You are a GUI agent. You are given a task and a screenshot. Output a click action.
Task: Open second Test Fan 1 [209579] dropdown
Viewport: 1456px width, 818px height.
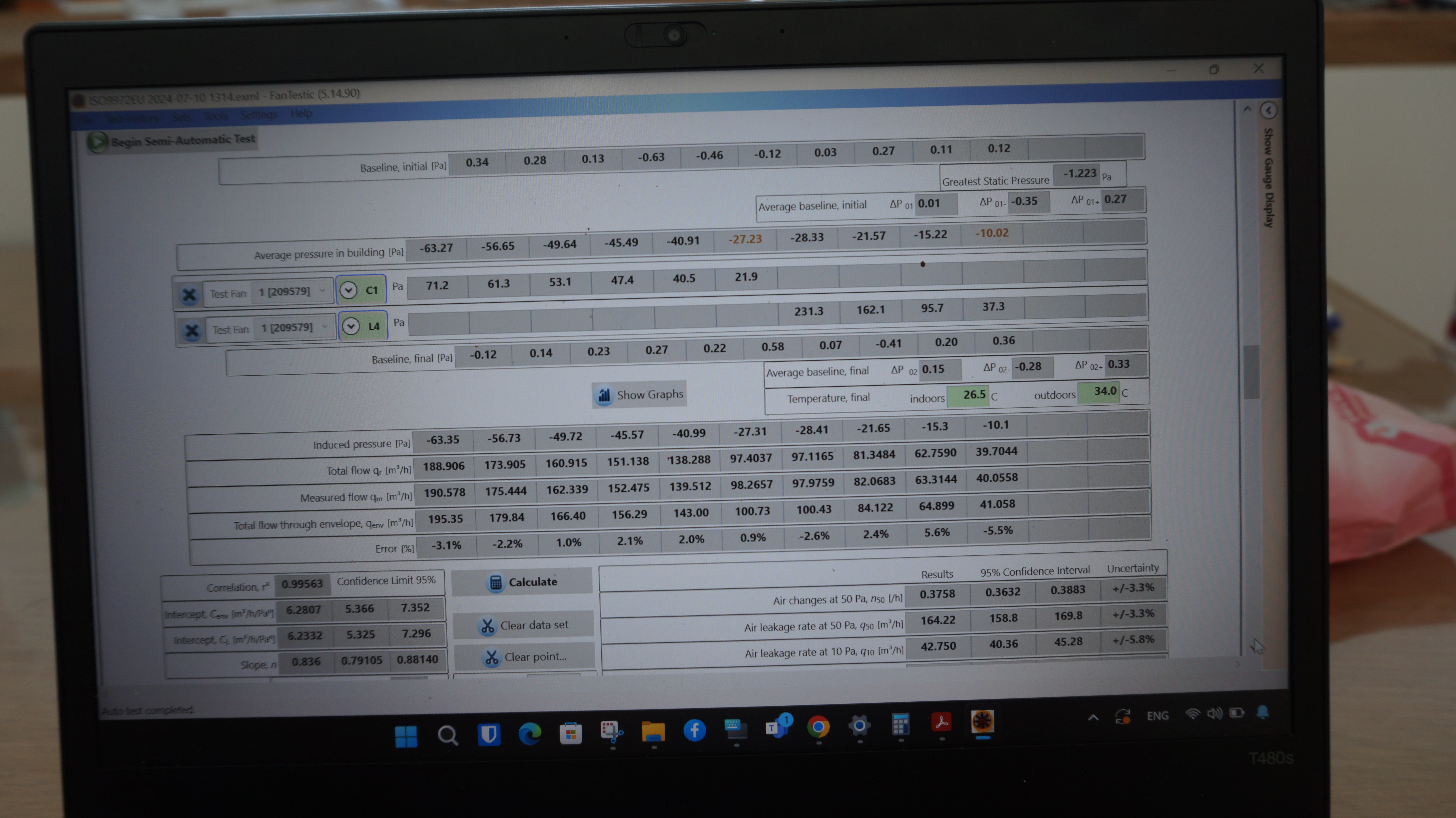[x=294, y=328]
